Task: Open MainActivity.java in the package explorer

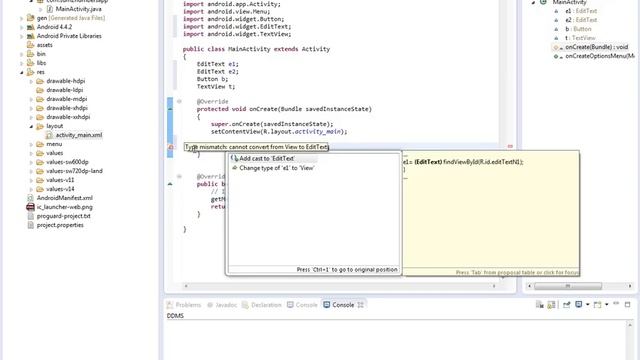Action: 78,9
